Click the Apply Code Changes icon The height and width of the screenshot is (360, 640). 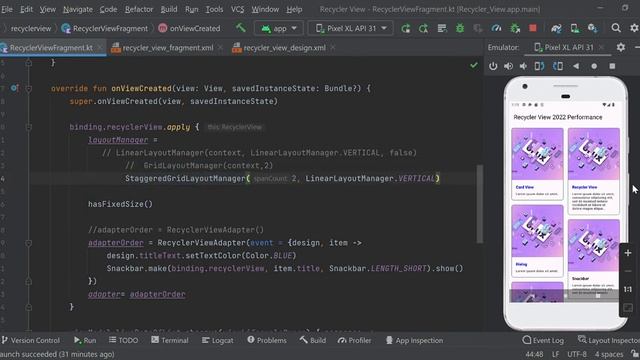click(x=442, y=28)
